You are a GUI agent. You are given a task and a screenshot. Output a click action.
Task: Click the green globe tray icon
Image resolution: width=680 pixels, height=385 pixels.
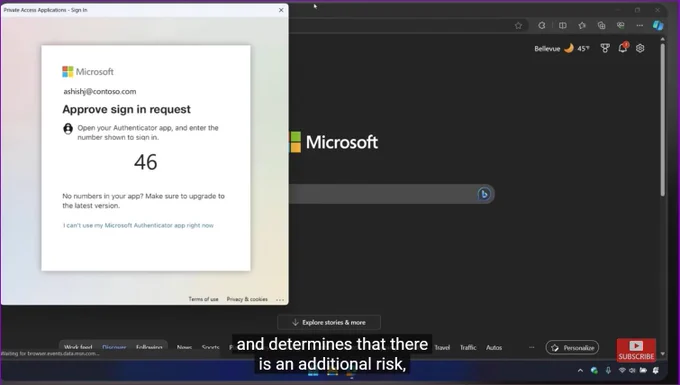[594, 370]
